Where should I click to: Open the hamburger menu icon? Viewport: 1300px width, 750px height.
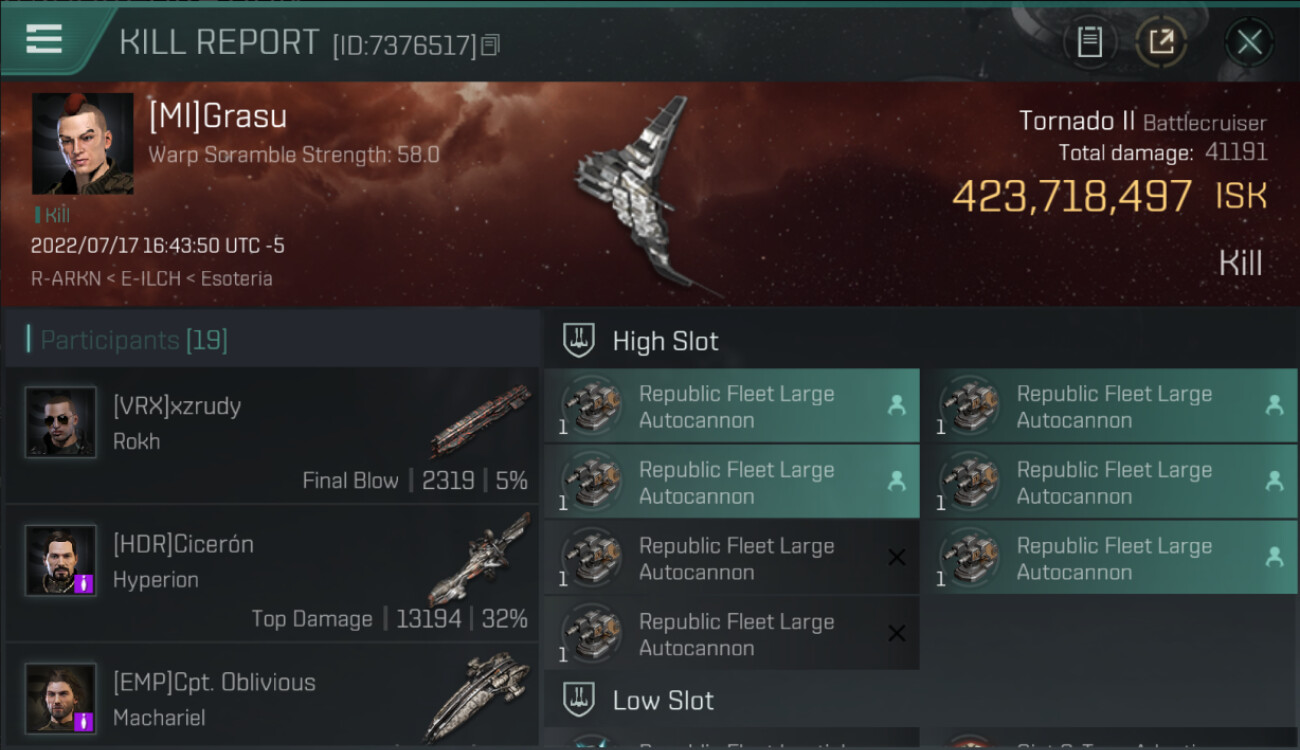[x=44, y=39]
